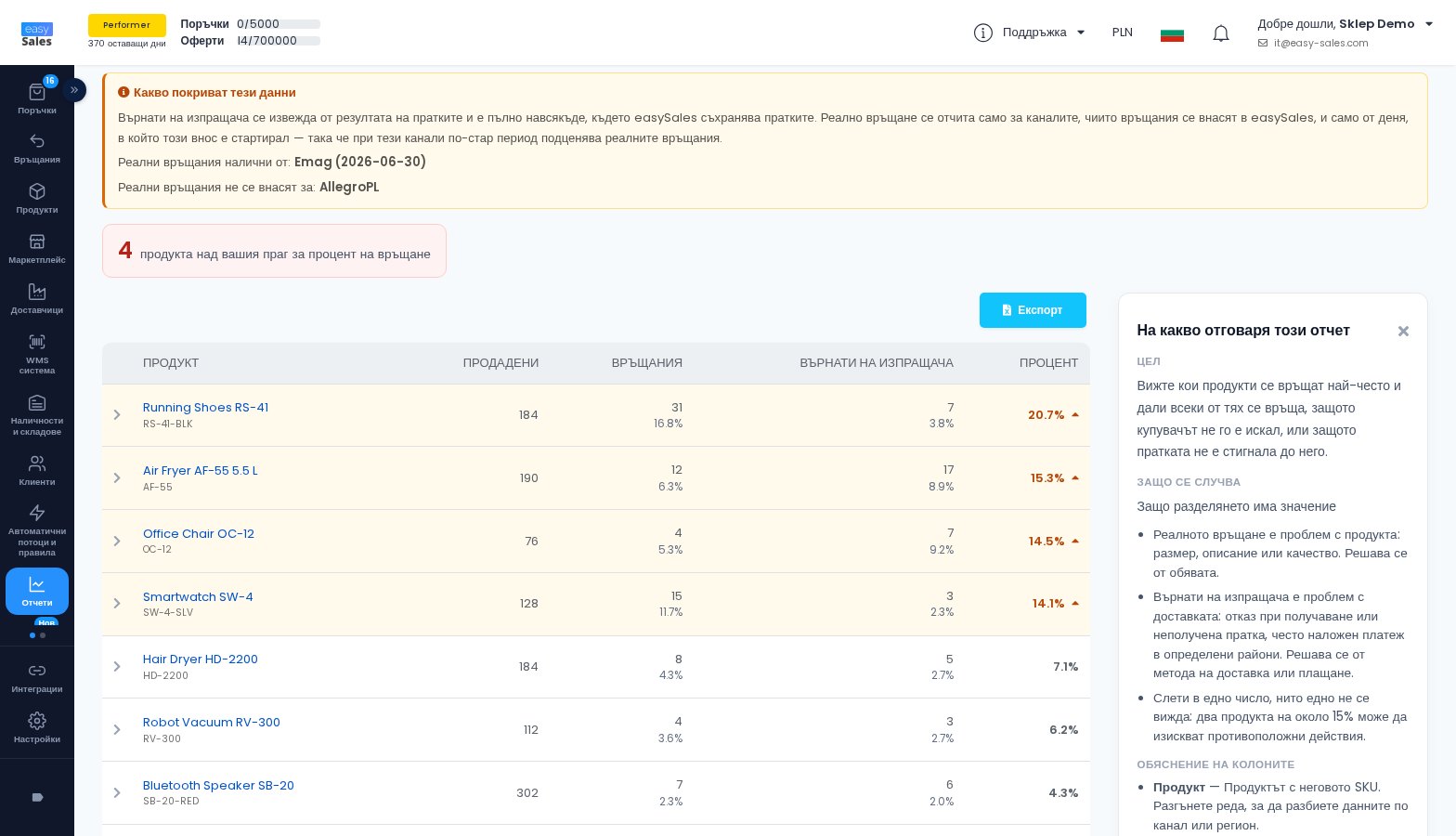Open Наличности и складове section
1456x836 pixels.
37,414
